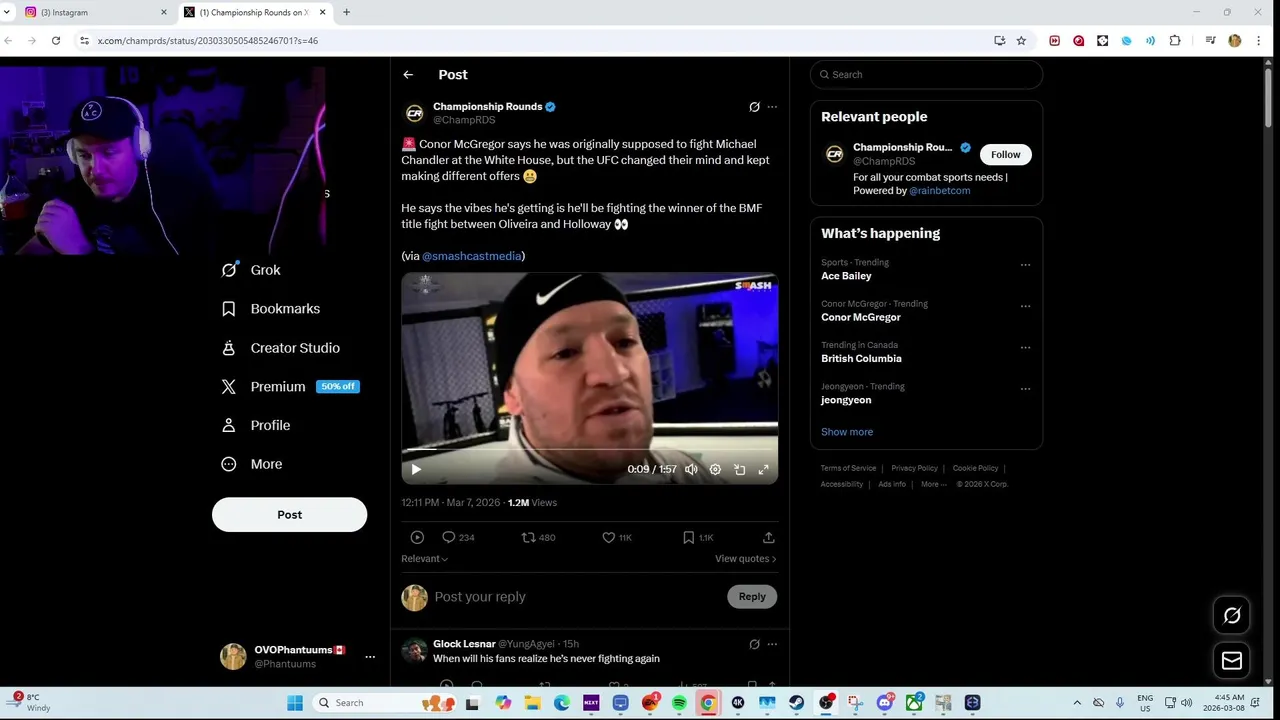Image resolution: width=1280 pixels, height=720 pixels.
Task: Open the More sidebar menu
Action: pyautogui.click(x=251, y=464)
